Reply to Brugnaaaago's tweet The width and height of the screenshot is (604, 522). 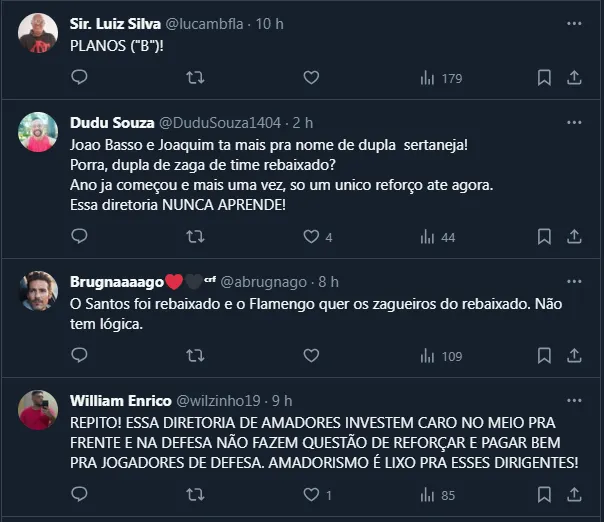pos(80,356)
